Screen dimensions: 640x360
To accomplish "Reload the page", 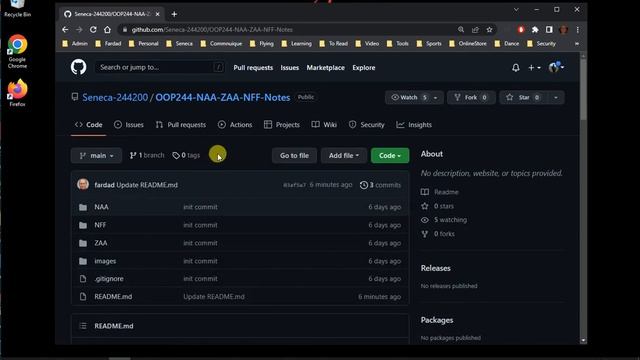I will point(93,30).
